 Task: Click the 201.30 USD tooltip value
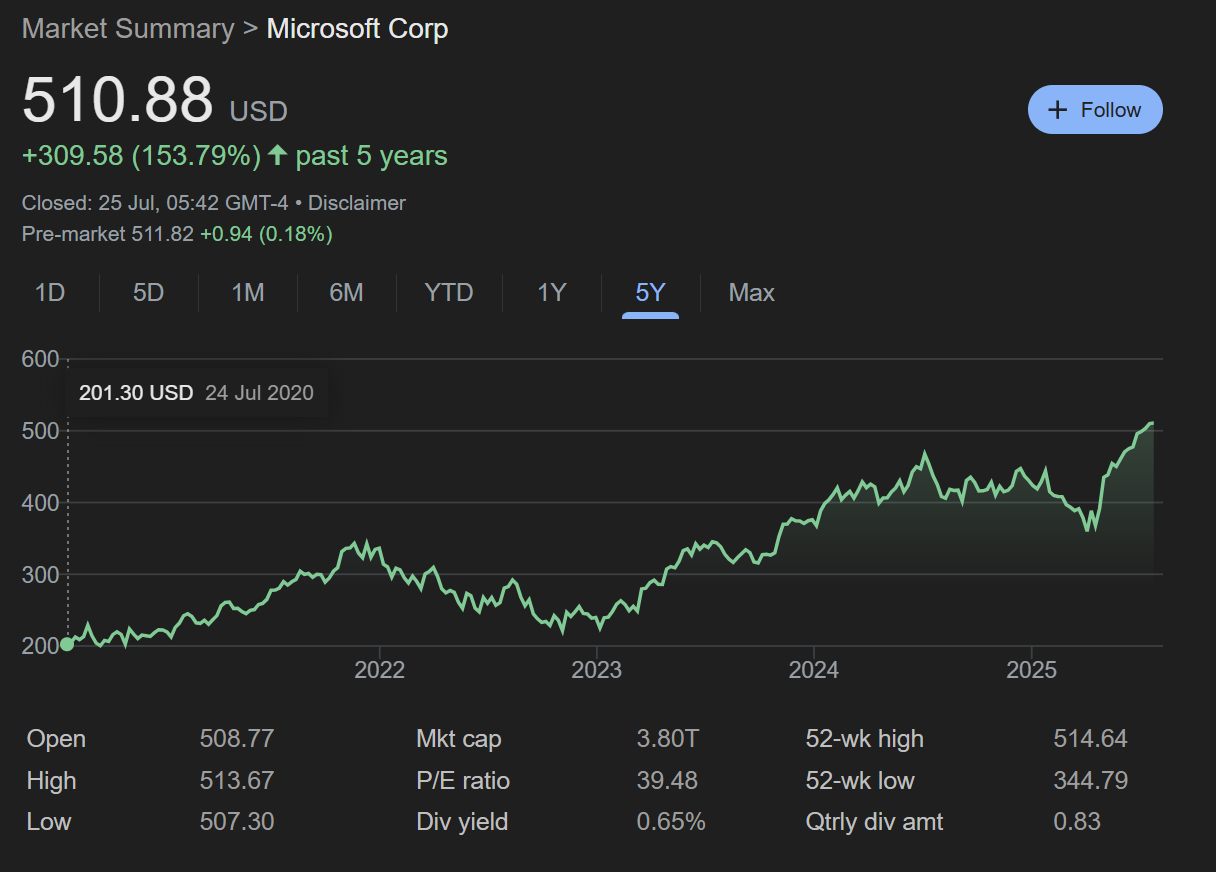136,393
